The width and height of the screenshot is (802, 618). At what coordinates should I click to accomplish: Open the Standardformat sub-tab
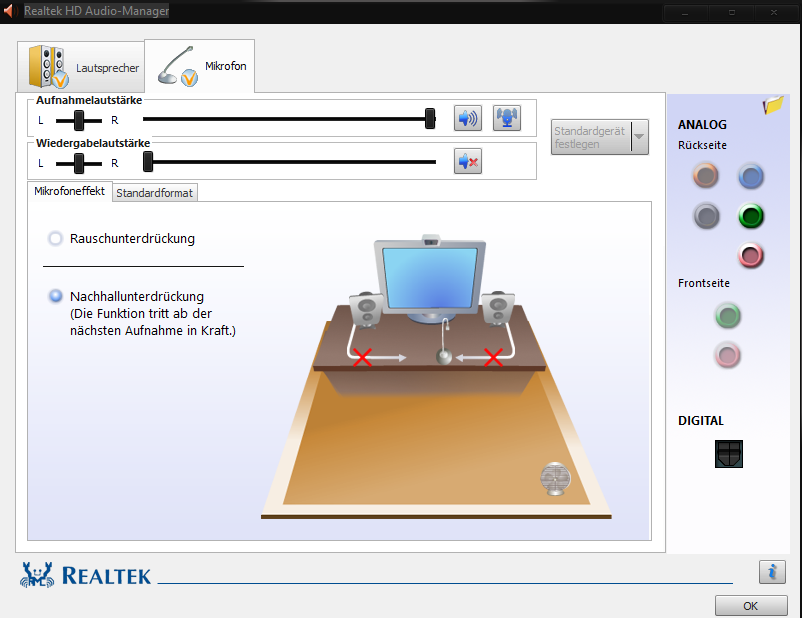[x=154, y=193]
